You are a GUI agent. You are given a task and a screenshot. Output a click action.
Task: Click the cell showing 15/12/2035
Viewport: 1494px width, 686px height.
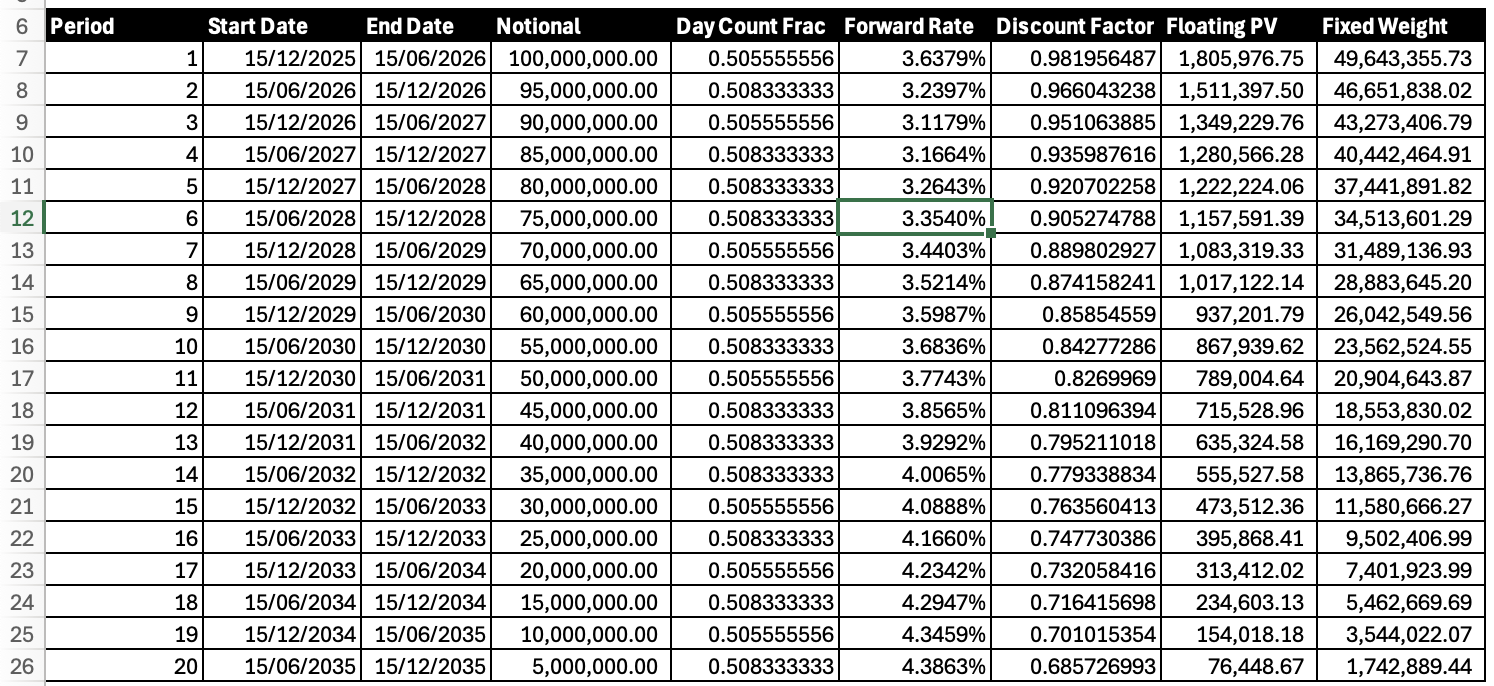point(430,667)
